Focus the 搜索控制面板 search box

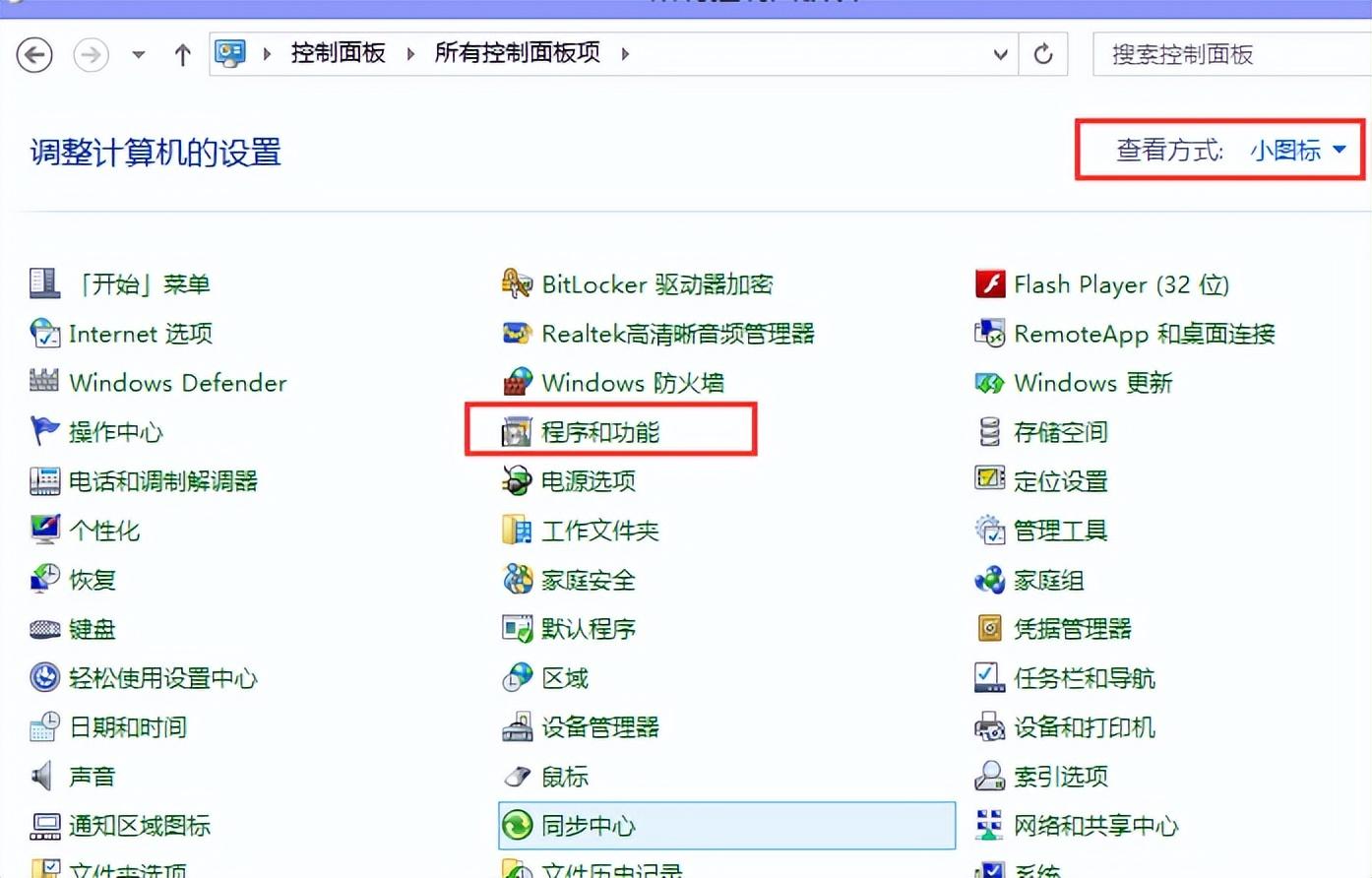coord(1231,54)
